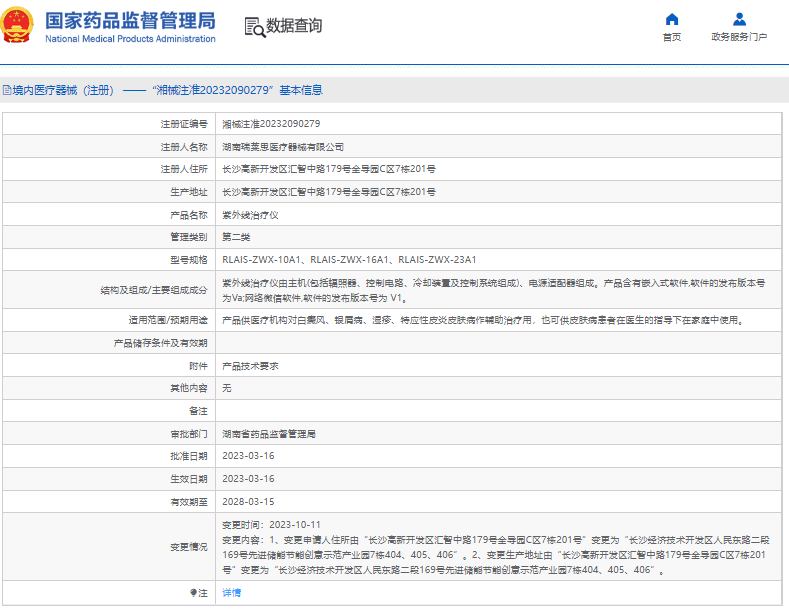
Task: Click the document icon before 境内医疗器械
Action: pos(7,90)
